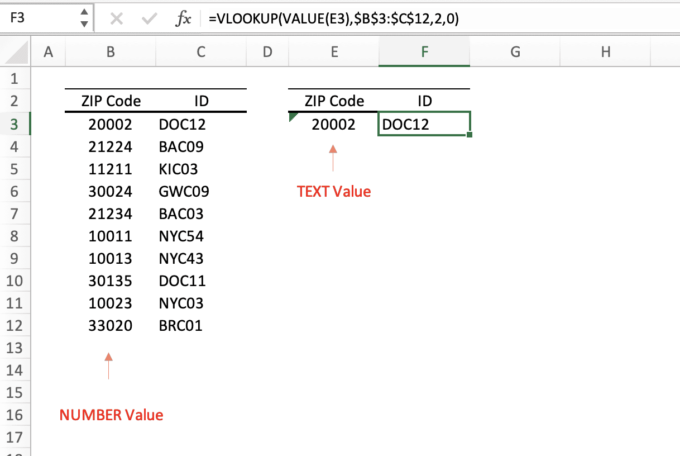The image size is (680, 456).
Task: Click the ID header cell in column F
Action: point(424,101)
